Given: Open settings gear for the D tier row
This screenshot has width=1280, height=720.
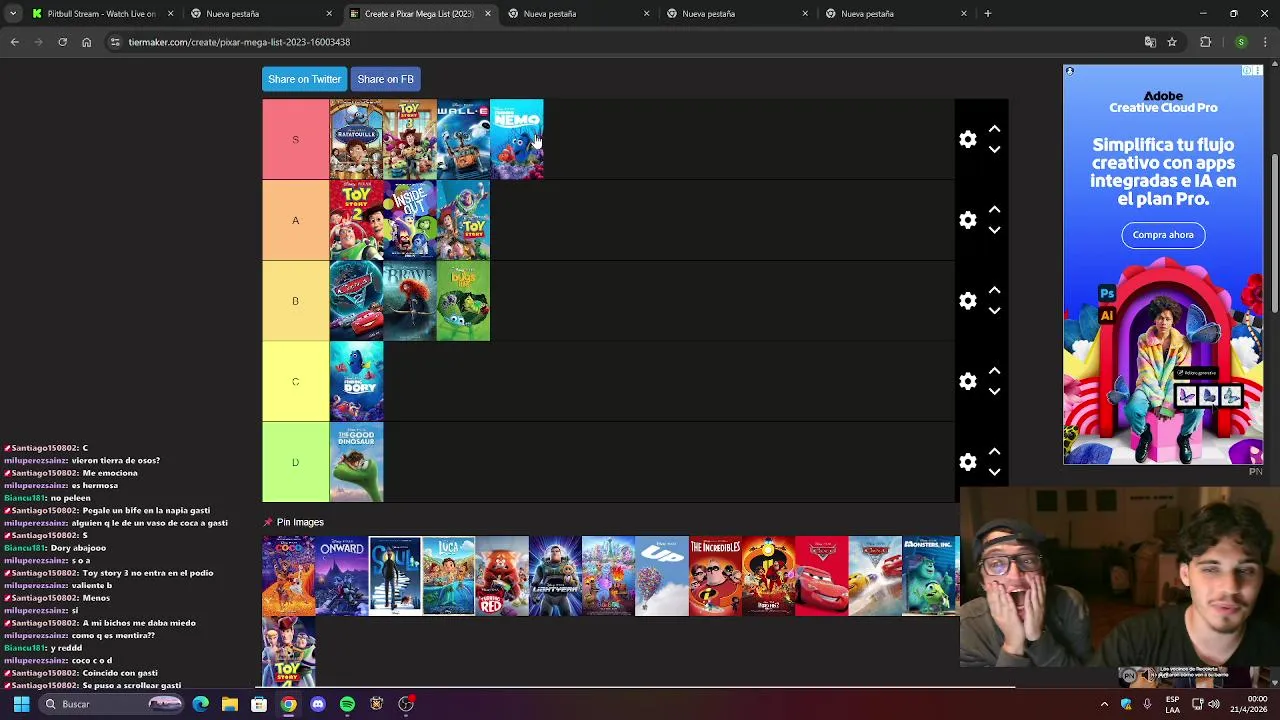Looking at the screenshot, I should click(967, 462).
